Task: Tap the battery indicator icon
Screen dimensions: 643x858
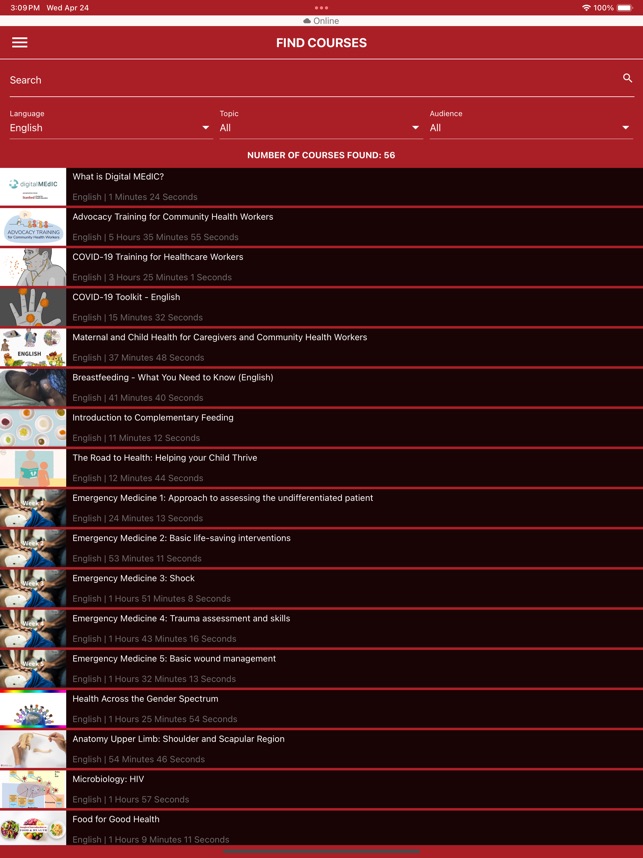Action: pos(625,8)
